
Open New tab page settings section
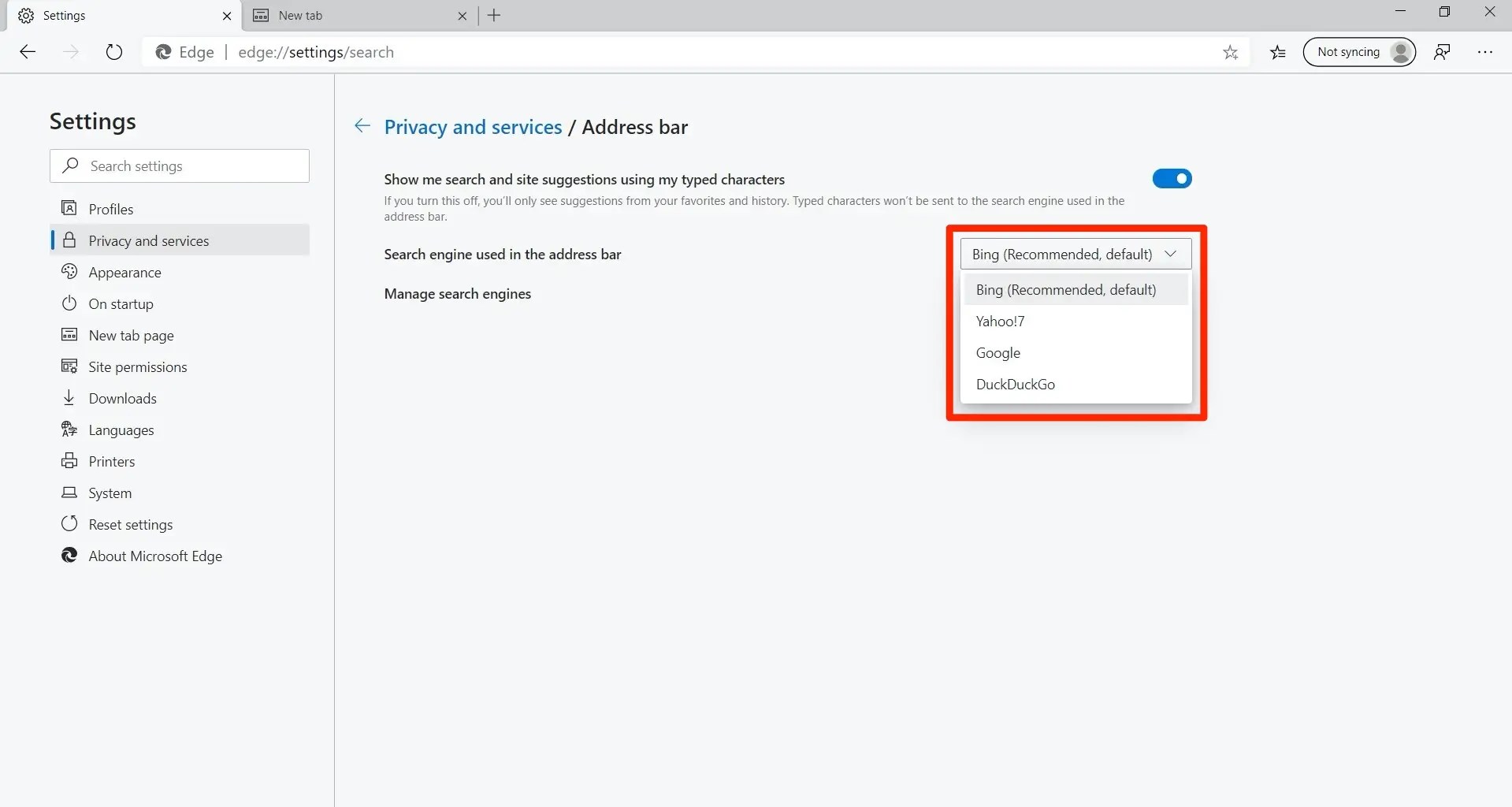180,335
